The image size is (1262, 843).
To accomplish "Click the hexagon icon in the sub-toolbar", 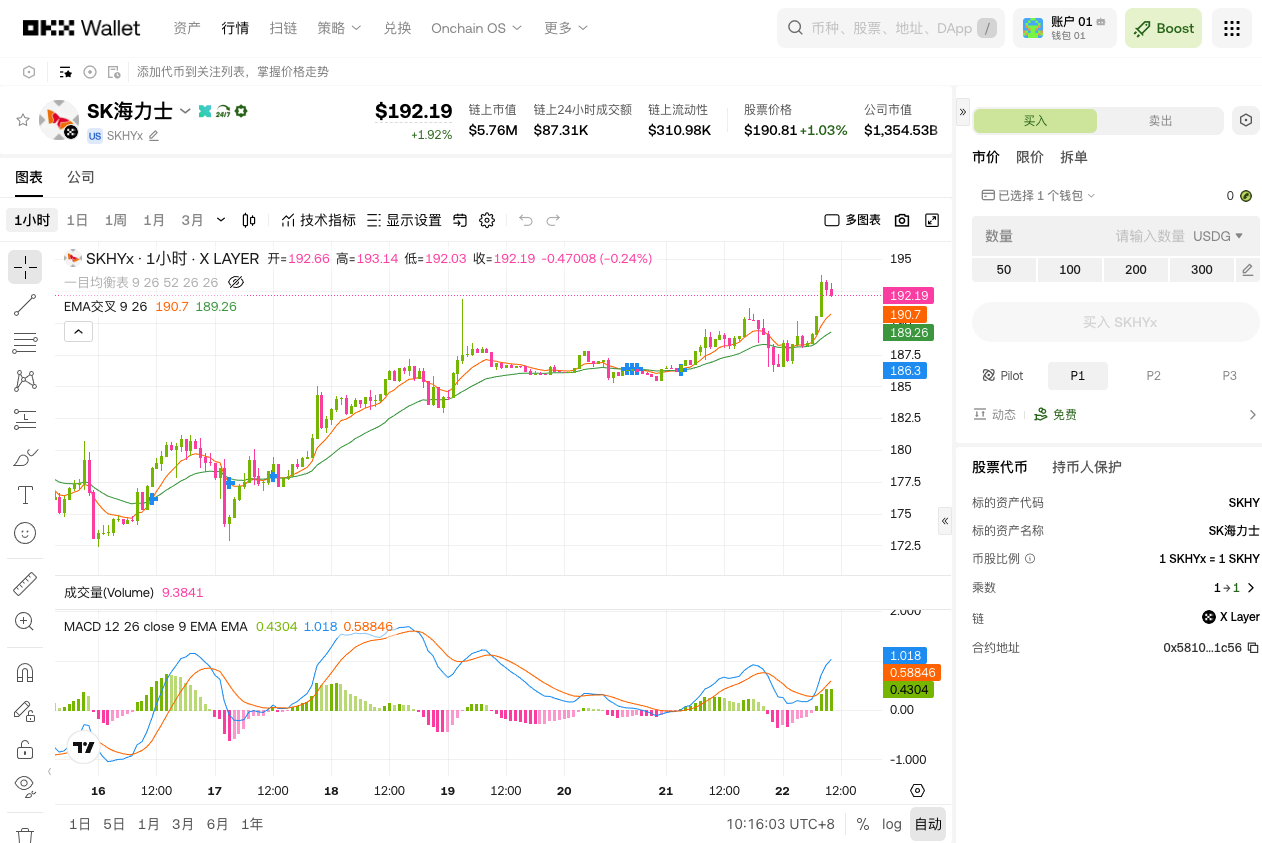I will [x=29, y=72].
